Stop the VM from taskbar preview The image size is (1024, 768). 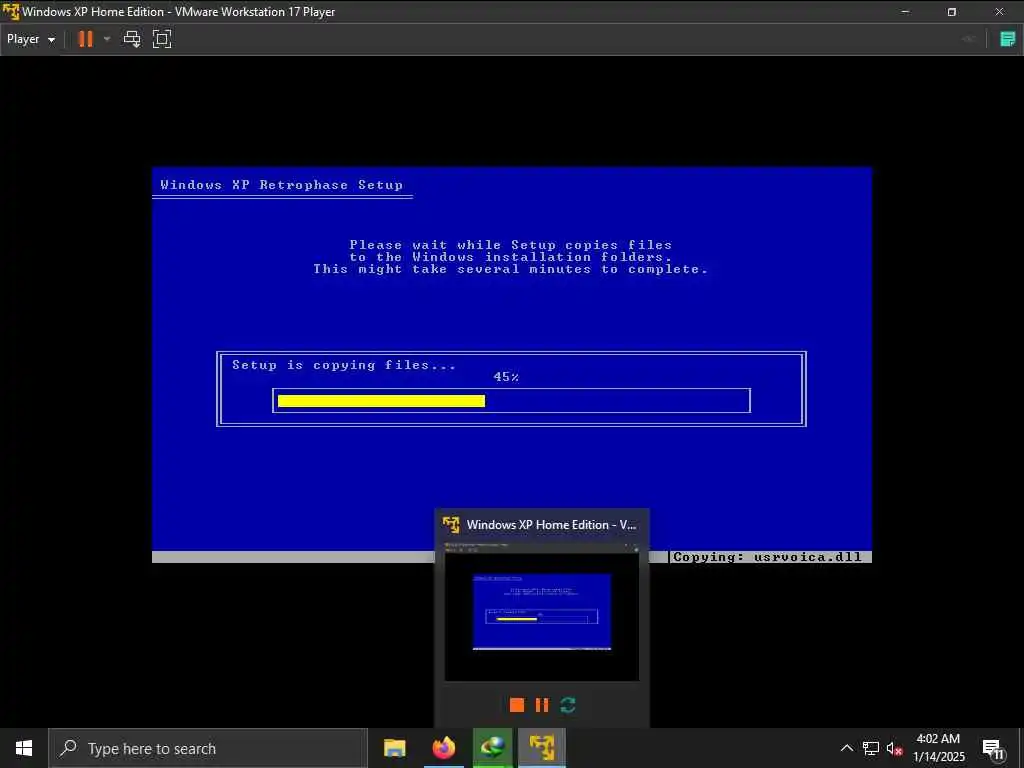(x=517, y=705)
